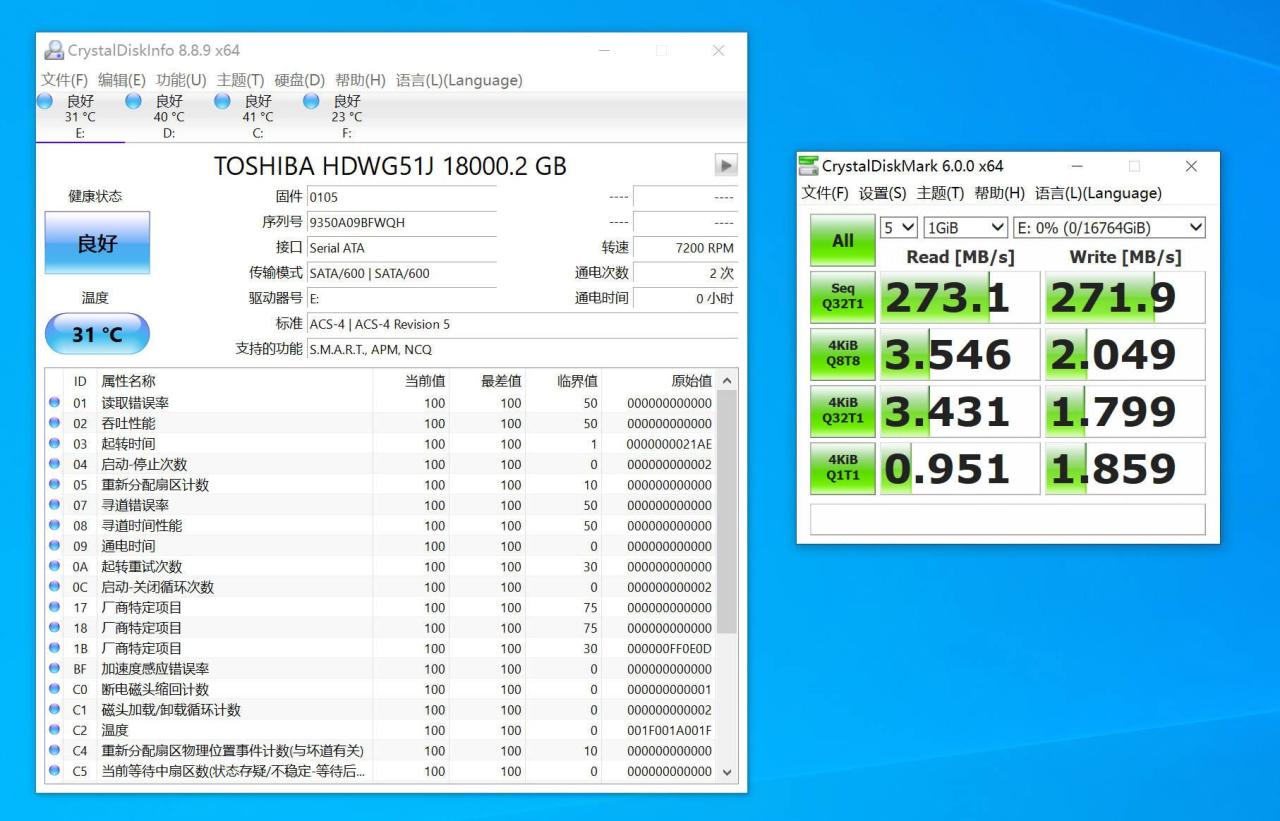Image resolution: width=1280 pixels, height=821 pixels.
Task: Select disk C: status icon at 41 °C
Action: [222, 100]
